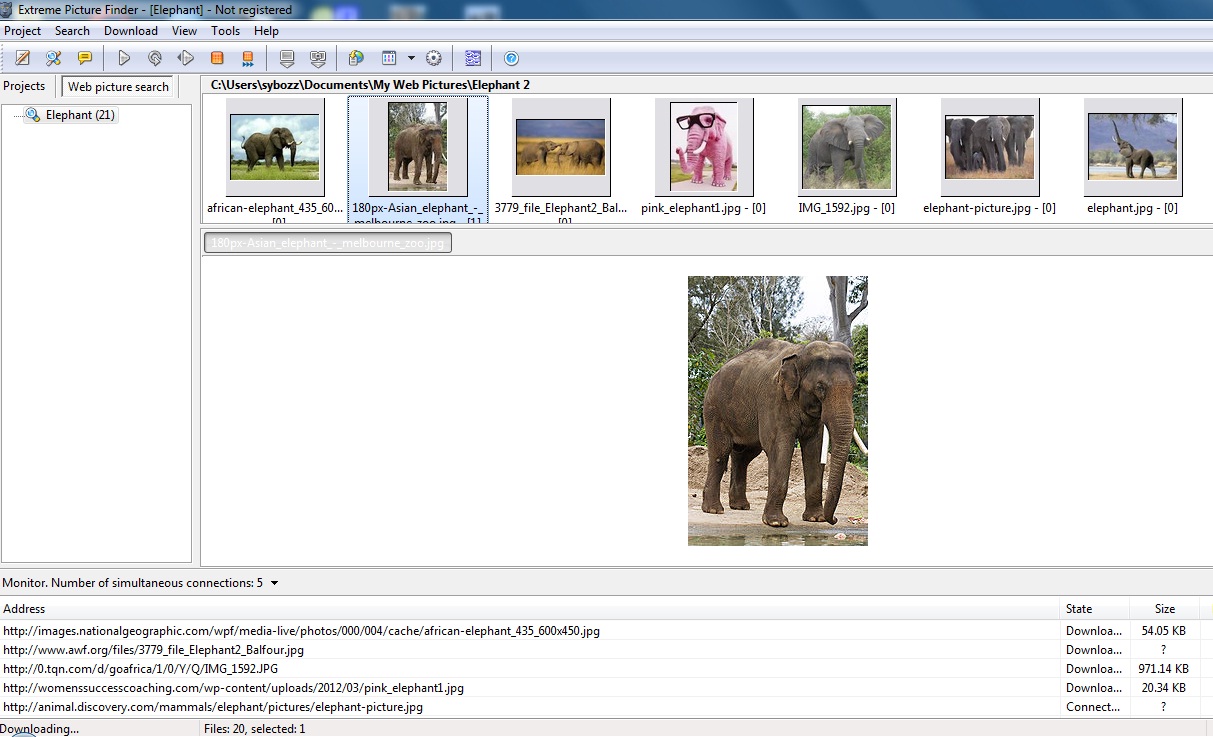Select 3779_file_Elephant2_Bal thumbnail

tap(561, 147)
